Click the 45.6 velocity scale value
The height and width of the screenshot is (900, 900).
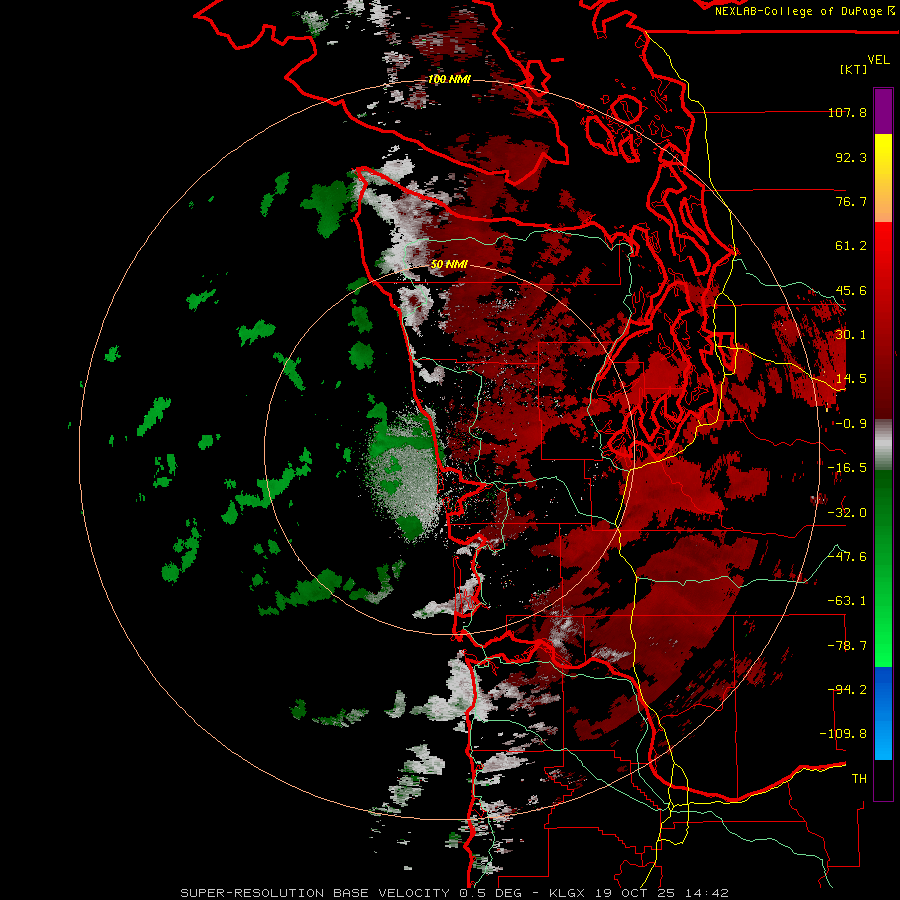851,290
